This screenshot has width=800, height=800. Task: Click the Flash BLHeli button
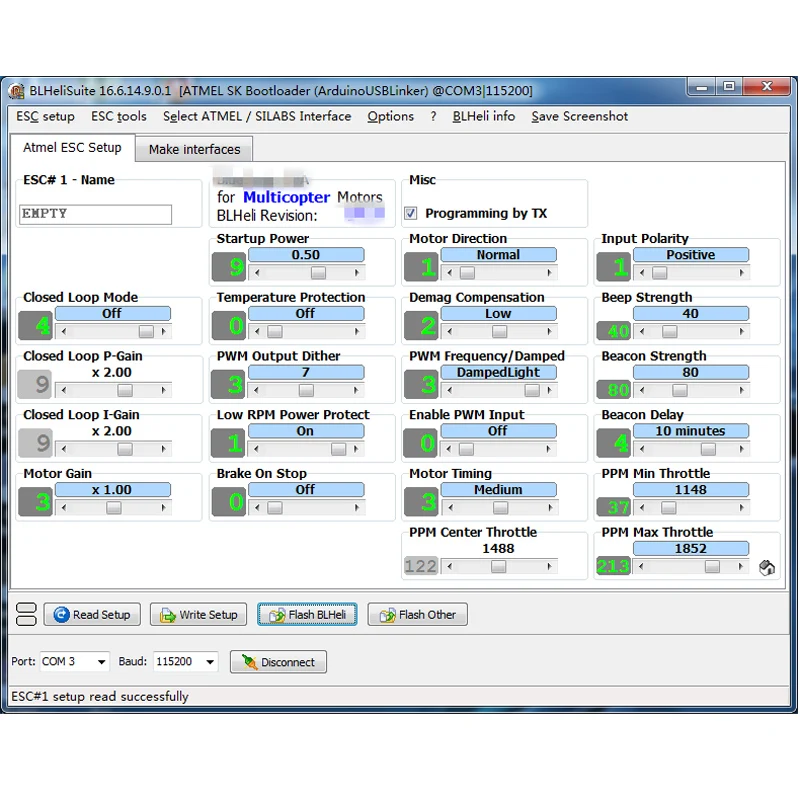pyautogui.click(x=307, y=615)
